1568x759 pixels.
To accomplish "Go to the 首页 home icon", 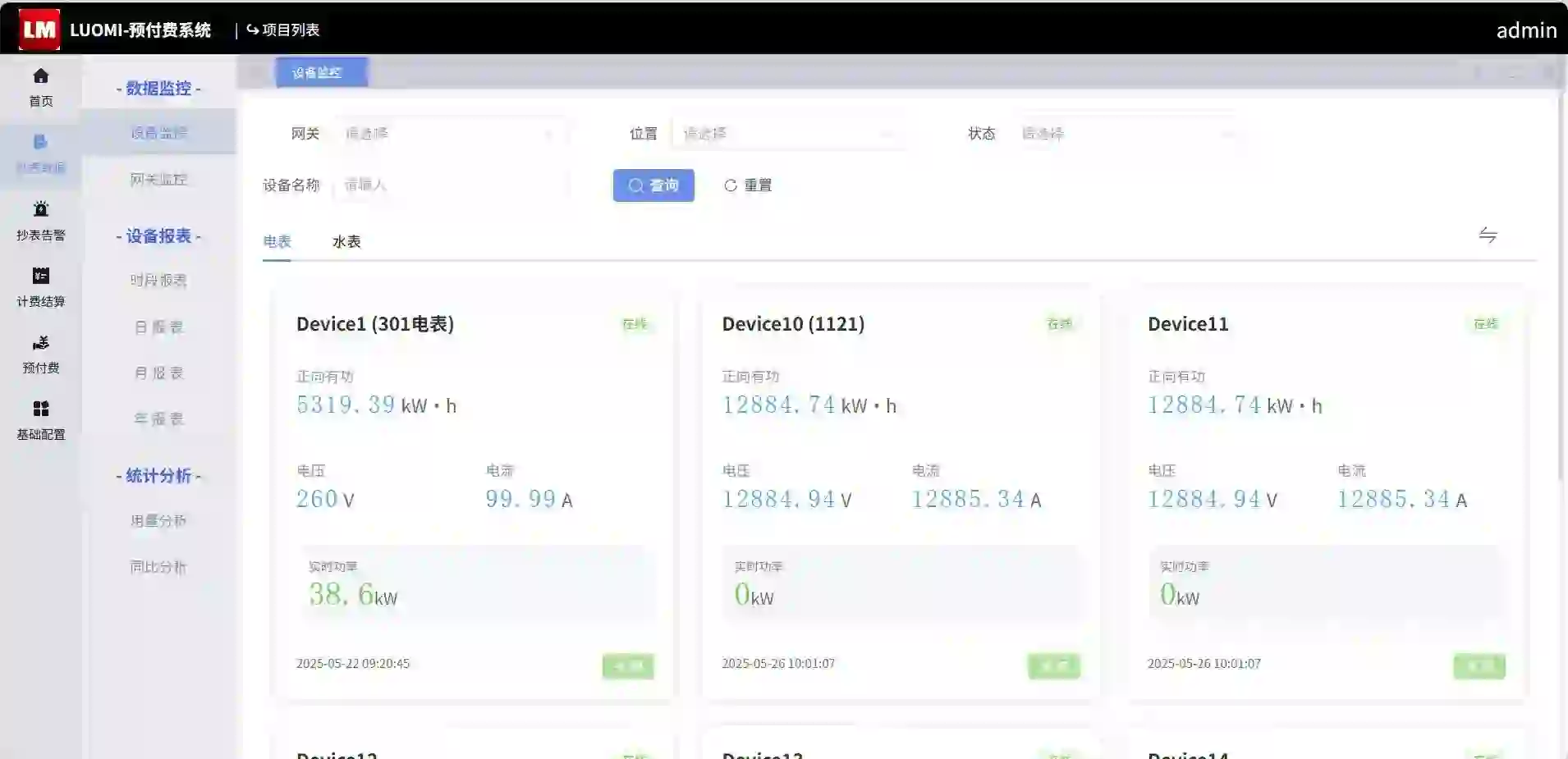I will pos(40,76).
